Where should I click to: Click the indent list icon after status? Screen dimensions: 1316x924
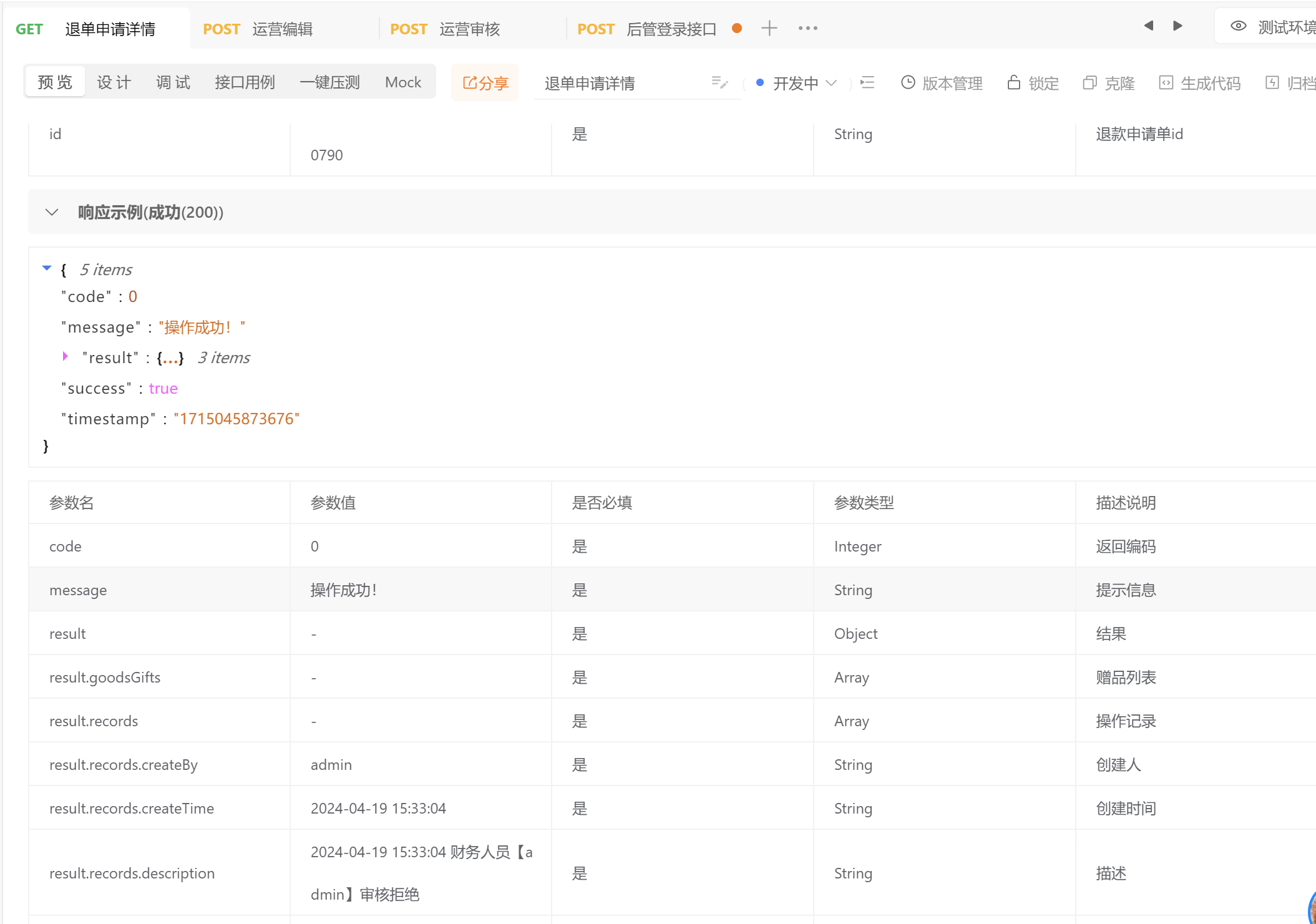pyautogui.click(x=867, y=82)
